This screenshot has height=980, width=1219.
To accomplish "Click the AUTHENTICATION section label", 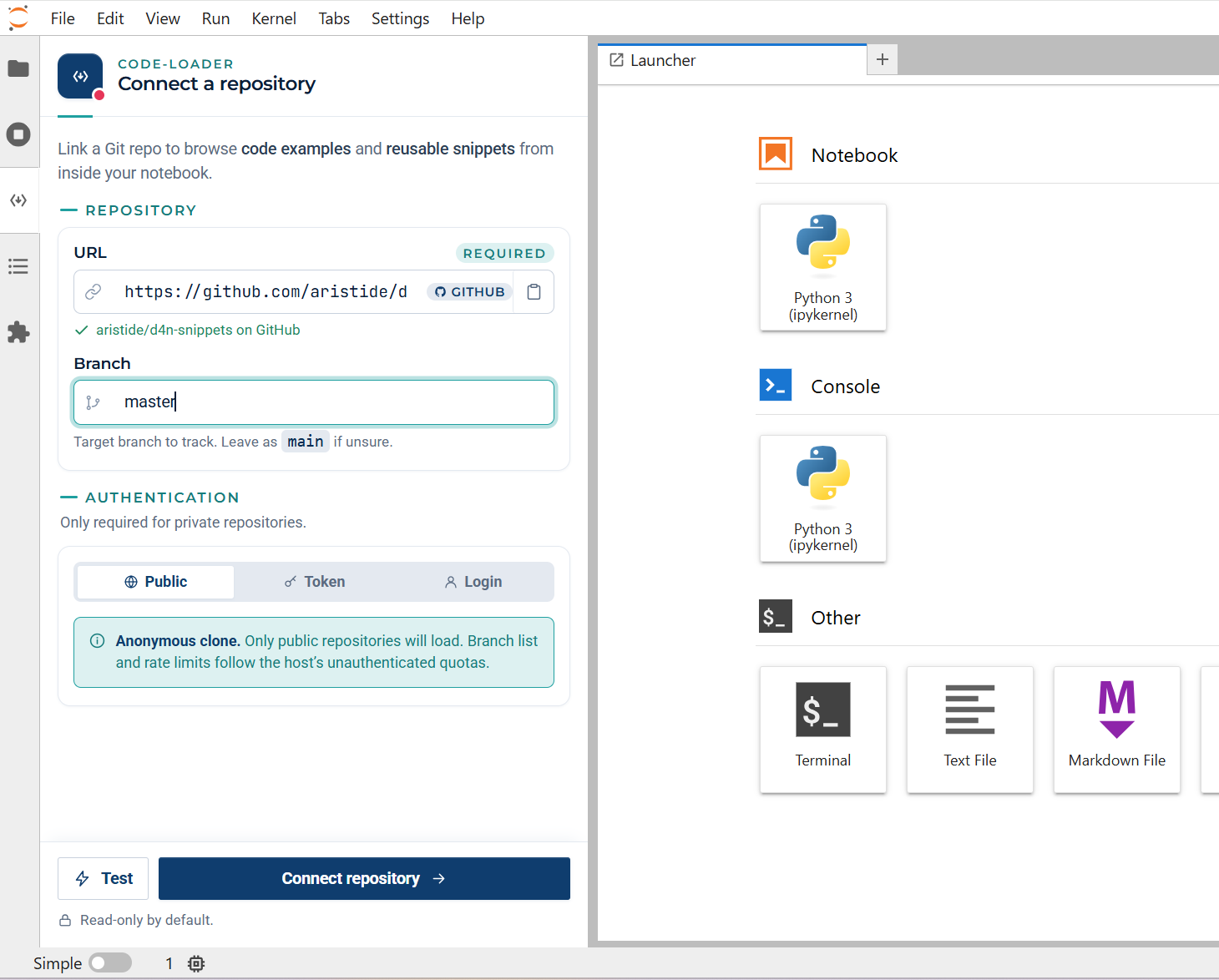I will [162, 498].
